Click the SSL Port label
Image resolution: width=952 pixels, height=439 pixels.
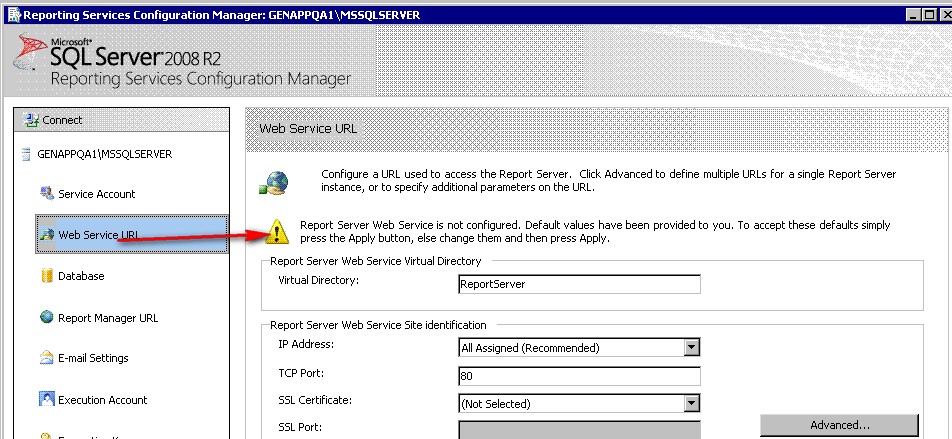tap(300, 427)
